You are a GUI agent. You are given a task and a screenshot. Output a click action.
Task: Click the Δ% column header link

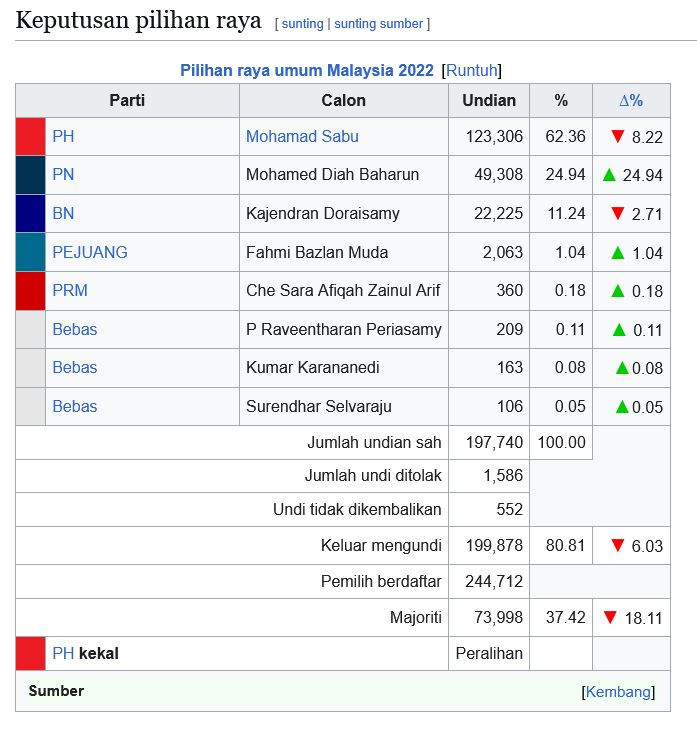click(631, 100)
